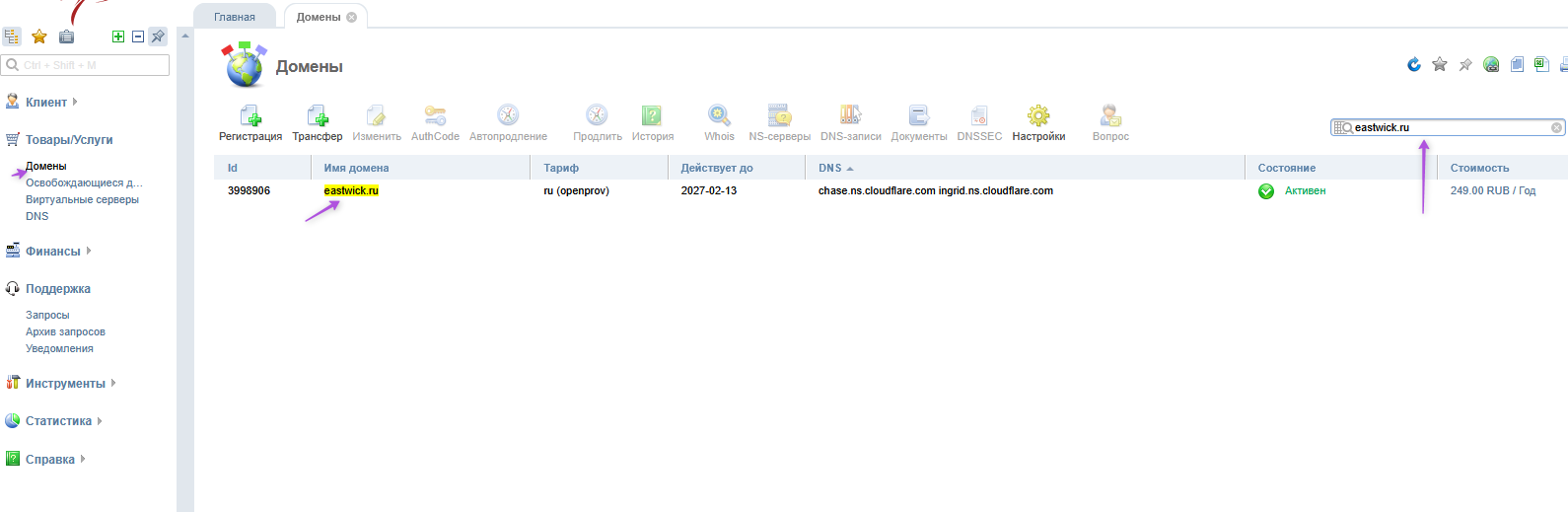Toggle the tree view menu mode icon
This screenshot has height=512, width=1568.
tap(12, 37)
